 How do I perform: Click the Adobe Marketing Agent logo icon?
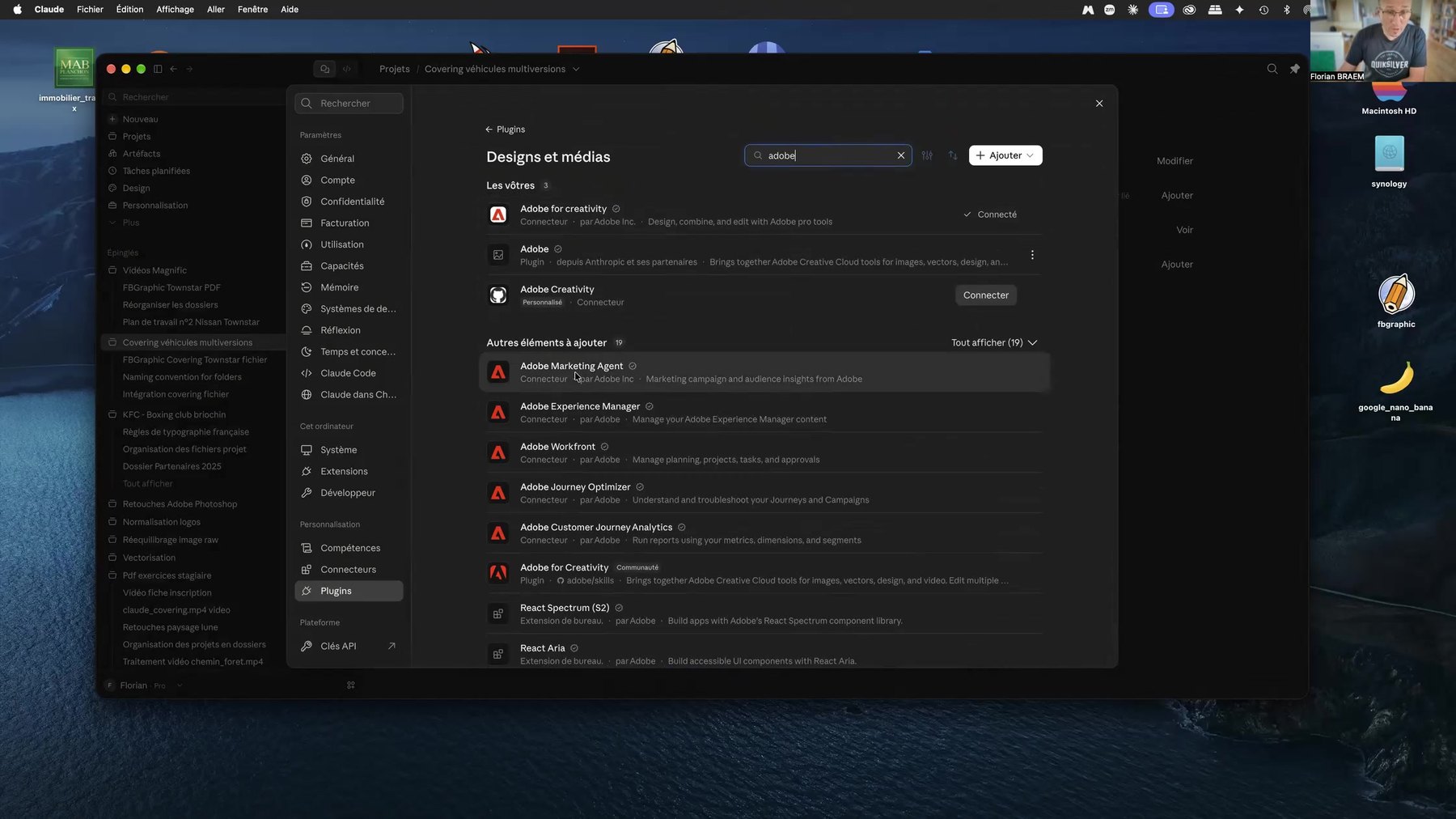pos(498,372)
